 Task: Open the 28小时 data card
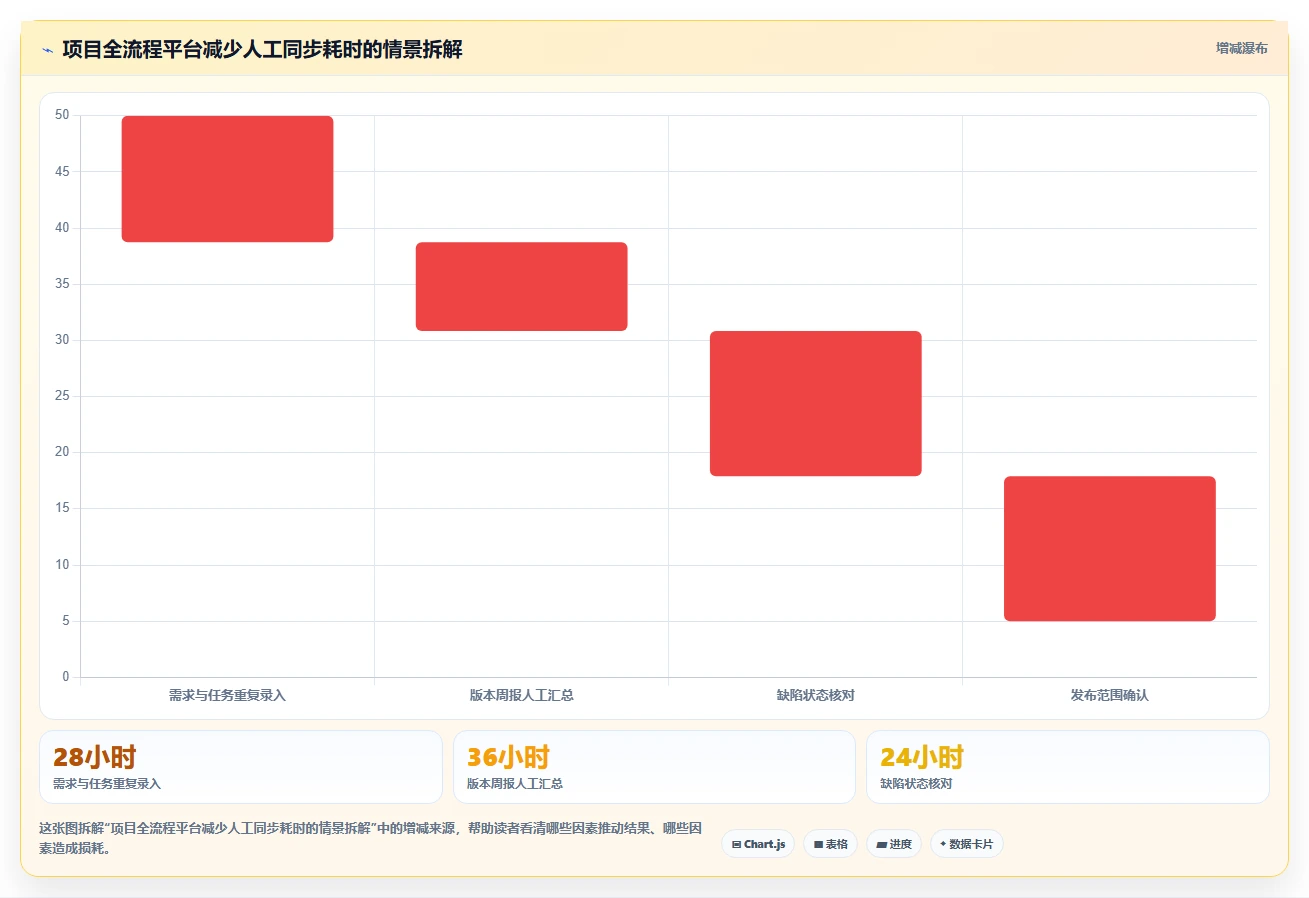pos(241,767)
